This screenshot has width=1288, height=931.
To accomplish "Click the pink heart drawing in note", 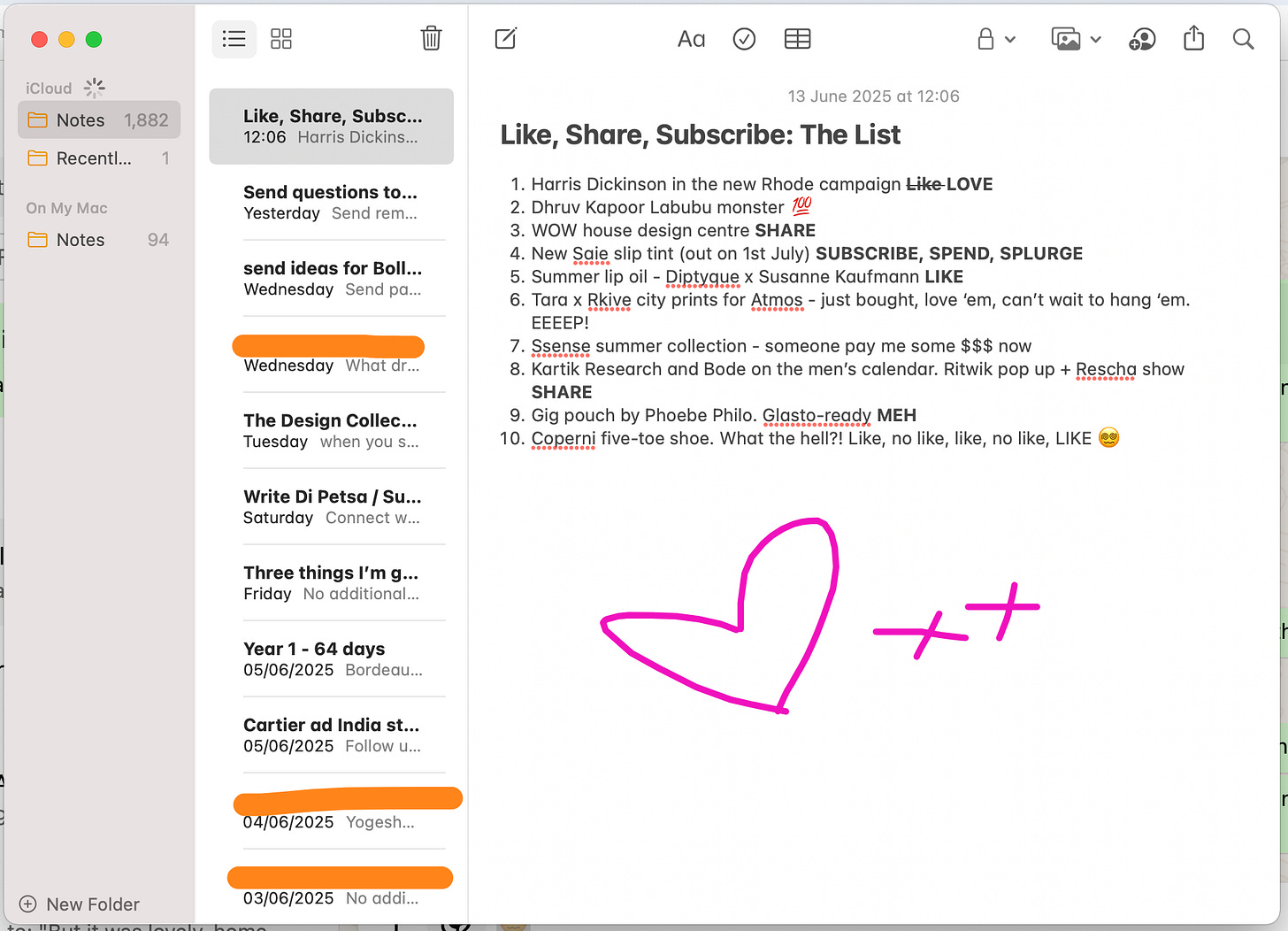I will click(719, 616).
